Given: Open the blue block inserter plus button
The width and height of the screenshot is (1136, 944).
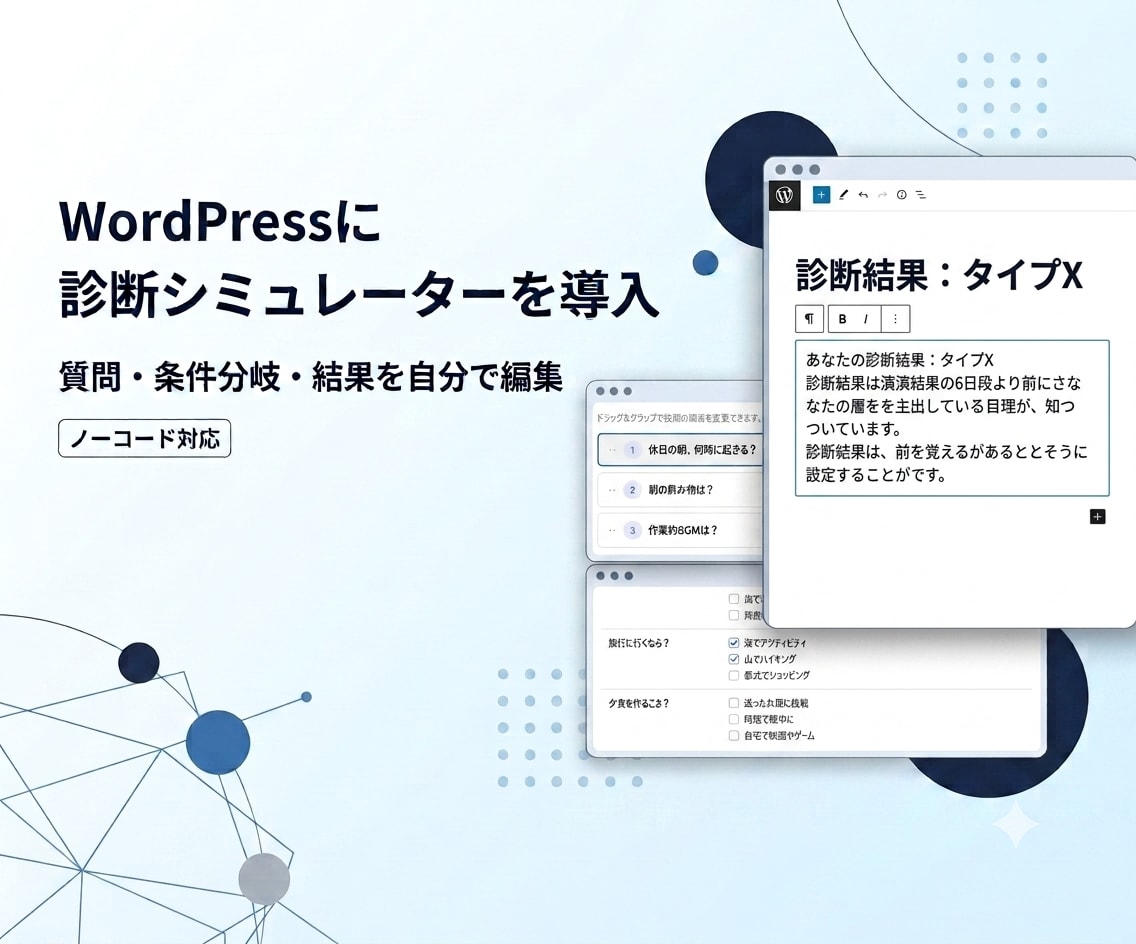Looking at the screenshot, I should click(821, 195).
